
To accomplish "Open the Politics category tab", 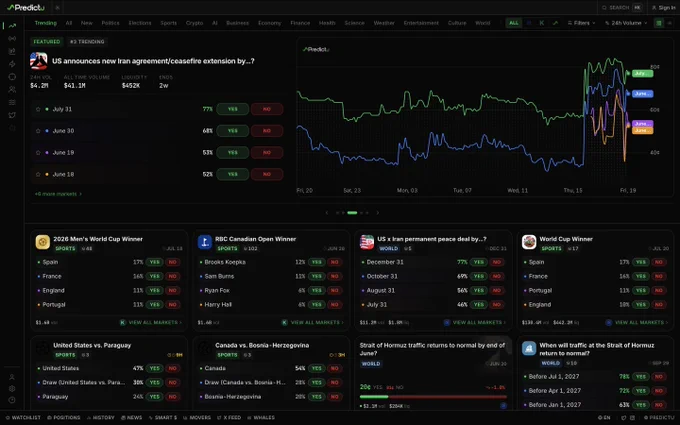I will [111, 23].
